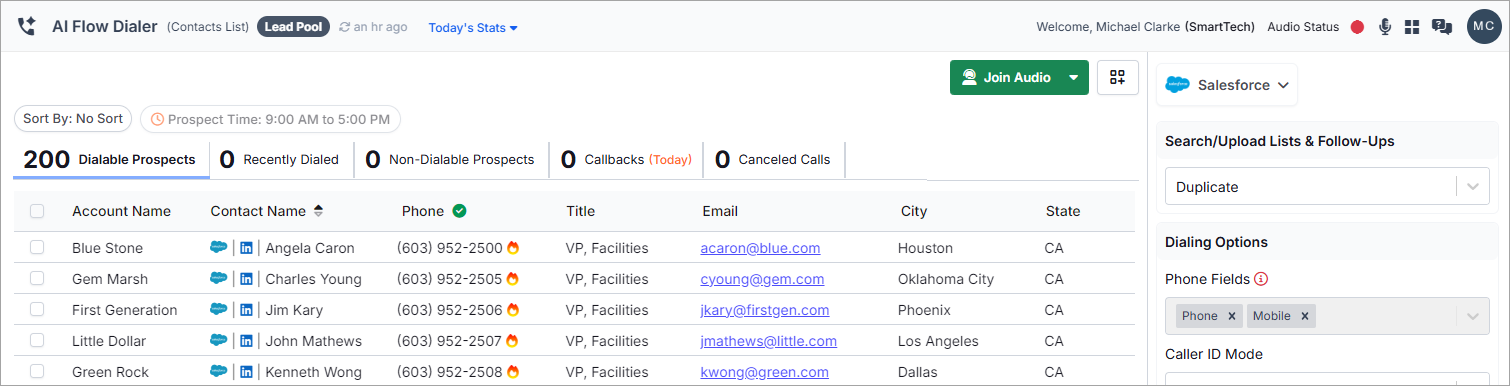Click Angela Caron's Salesforce icon
The height and width of the screenshot is (386, 1510).
[219, 248]
